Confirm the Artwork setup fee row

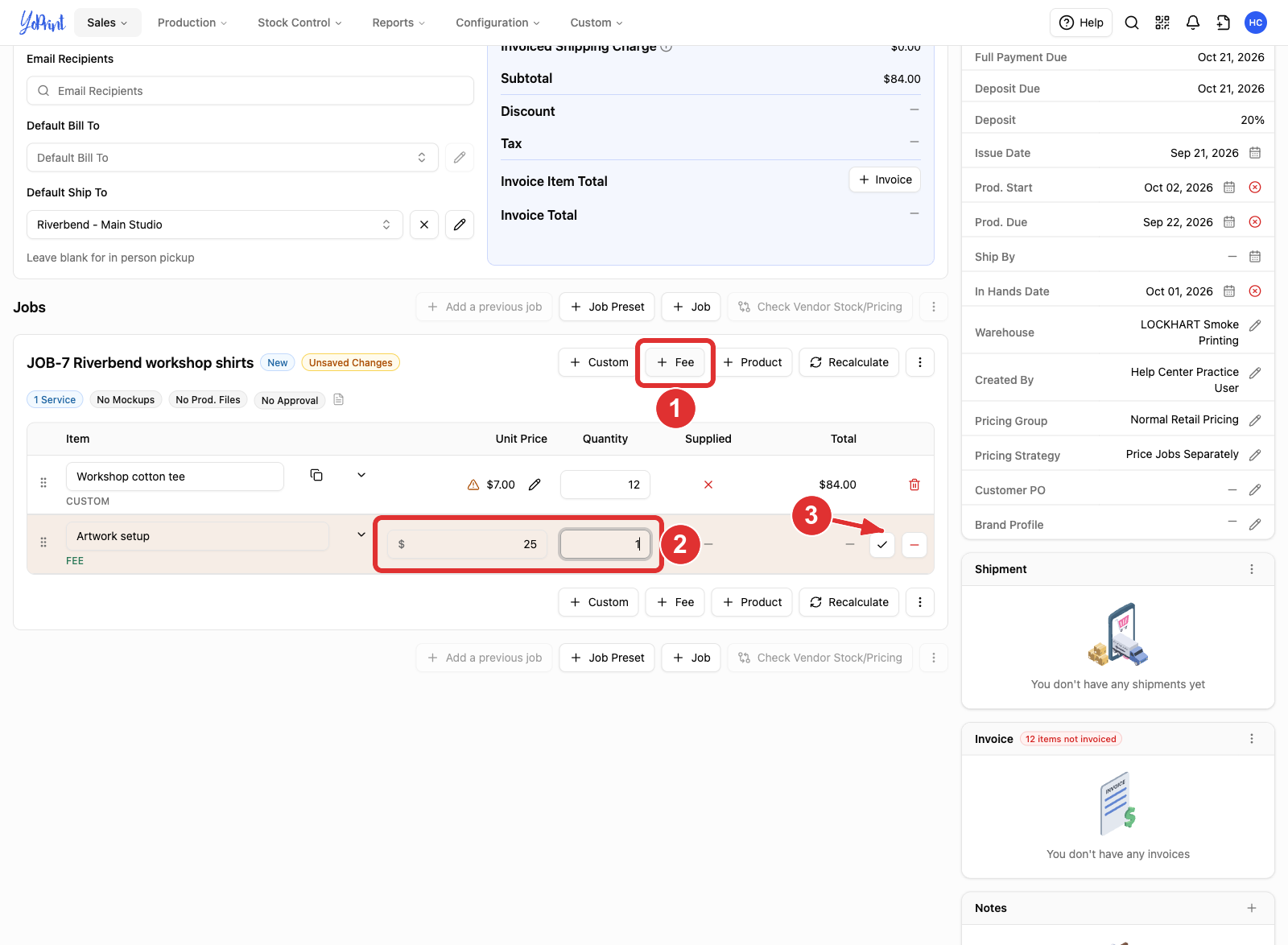click(882, 545)
